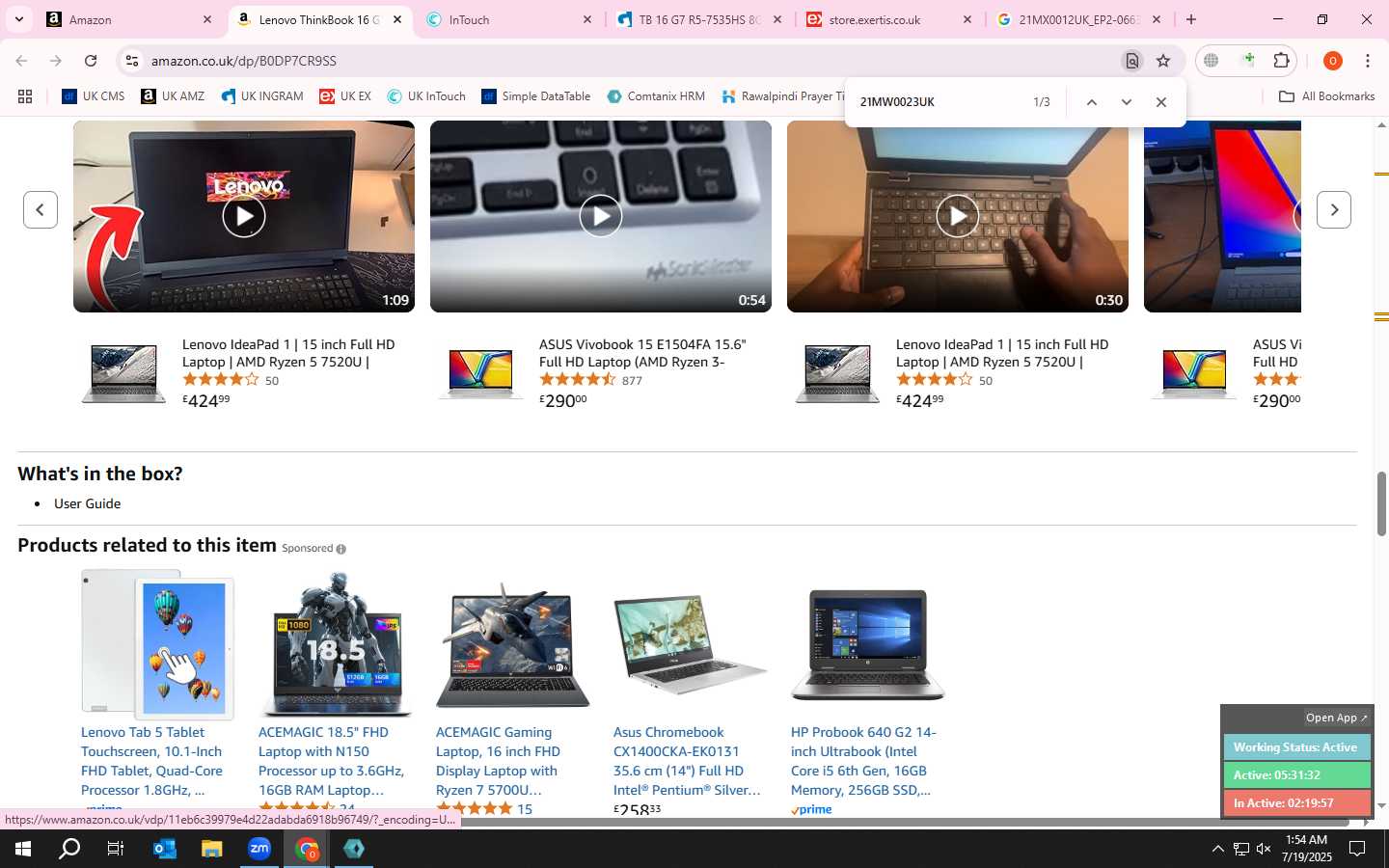
Task: Open the taskbar clock showing 1:54 AM
Action: point(1307,849)
